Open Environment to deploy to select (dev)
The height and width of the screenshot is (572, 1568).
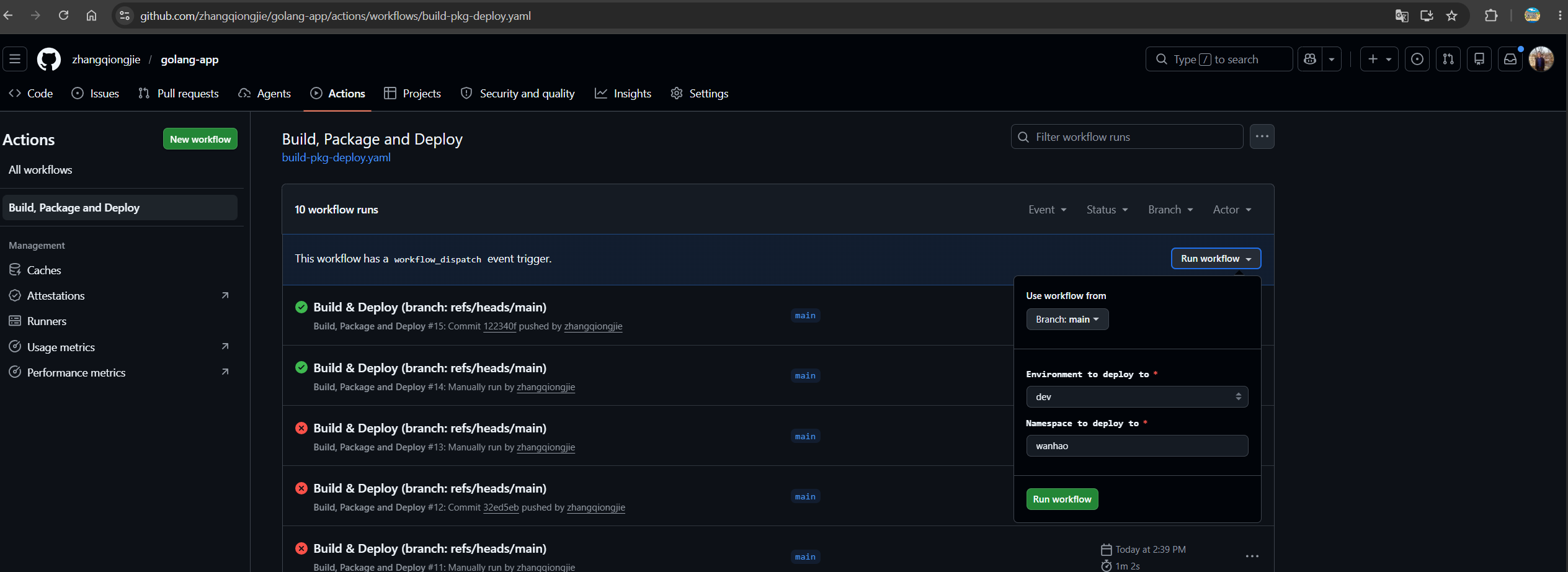1137,397
